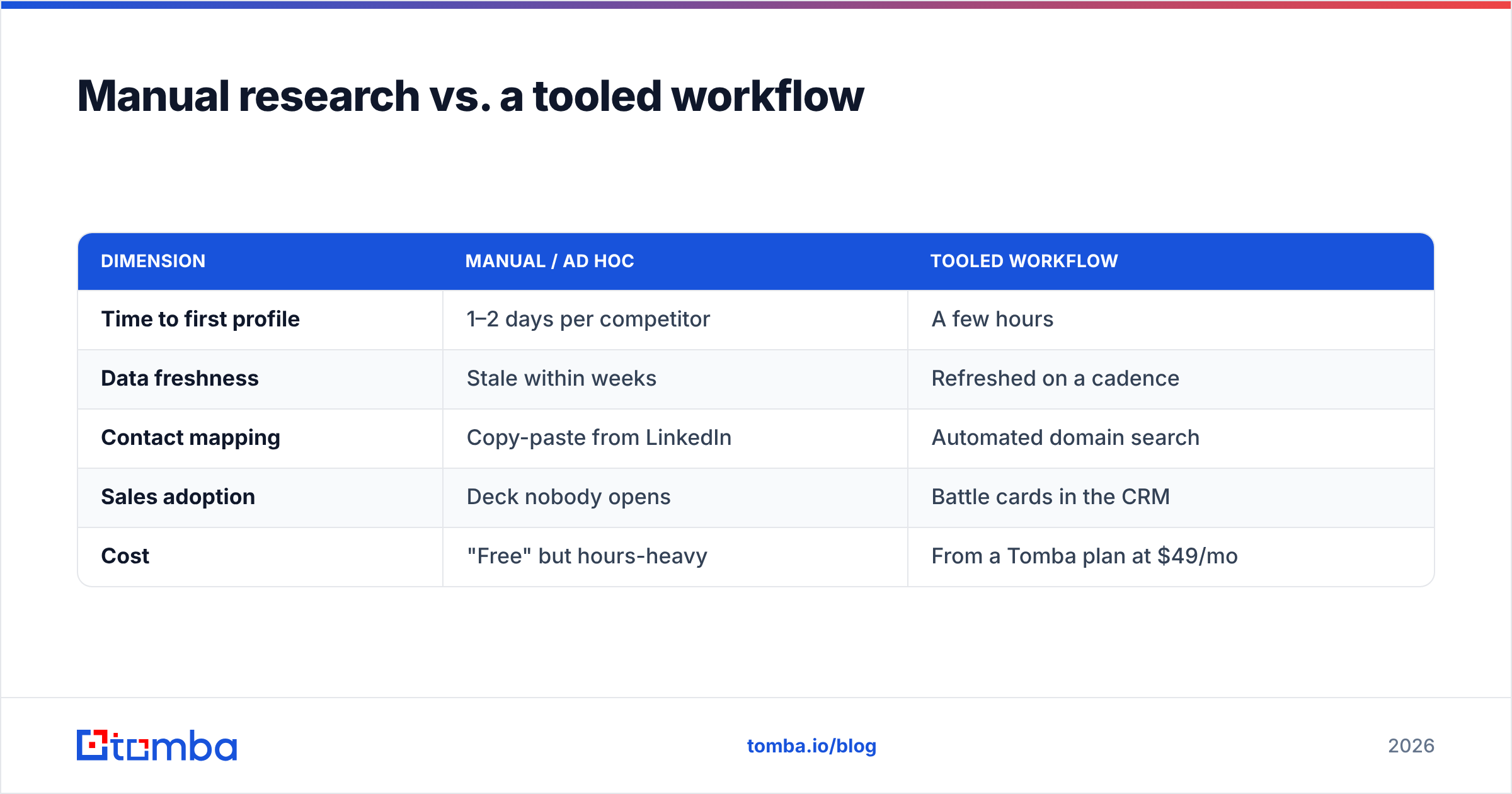The image size is (1512, 794).
Task: Click the 'Copy-paste from LinkedIn' cell
Action: [x=675, y=438]
